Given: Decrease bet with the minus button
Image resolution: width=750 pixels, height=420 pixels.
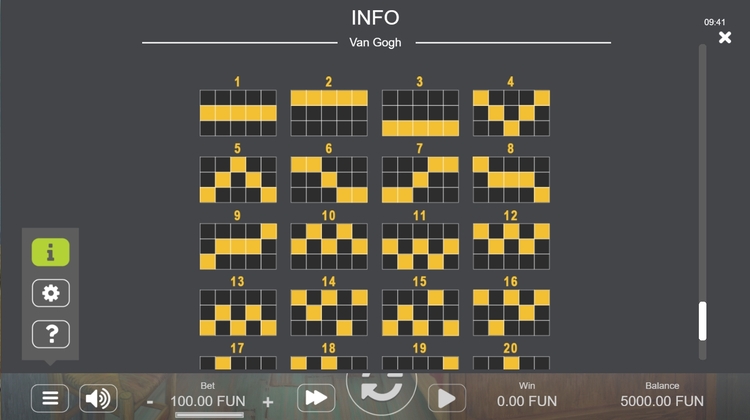Looking at the screenshot, I should [150, 401].
